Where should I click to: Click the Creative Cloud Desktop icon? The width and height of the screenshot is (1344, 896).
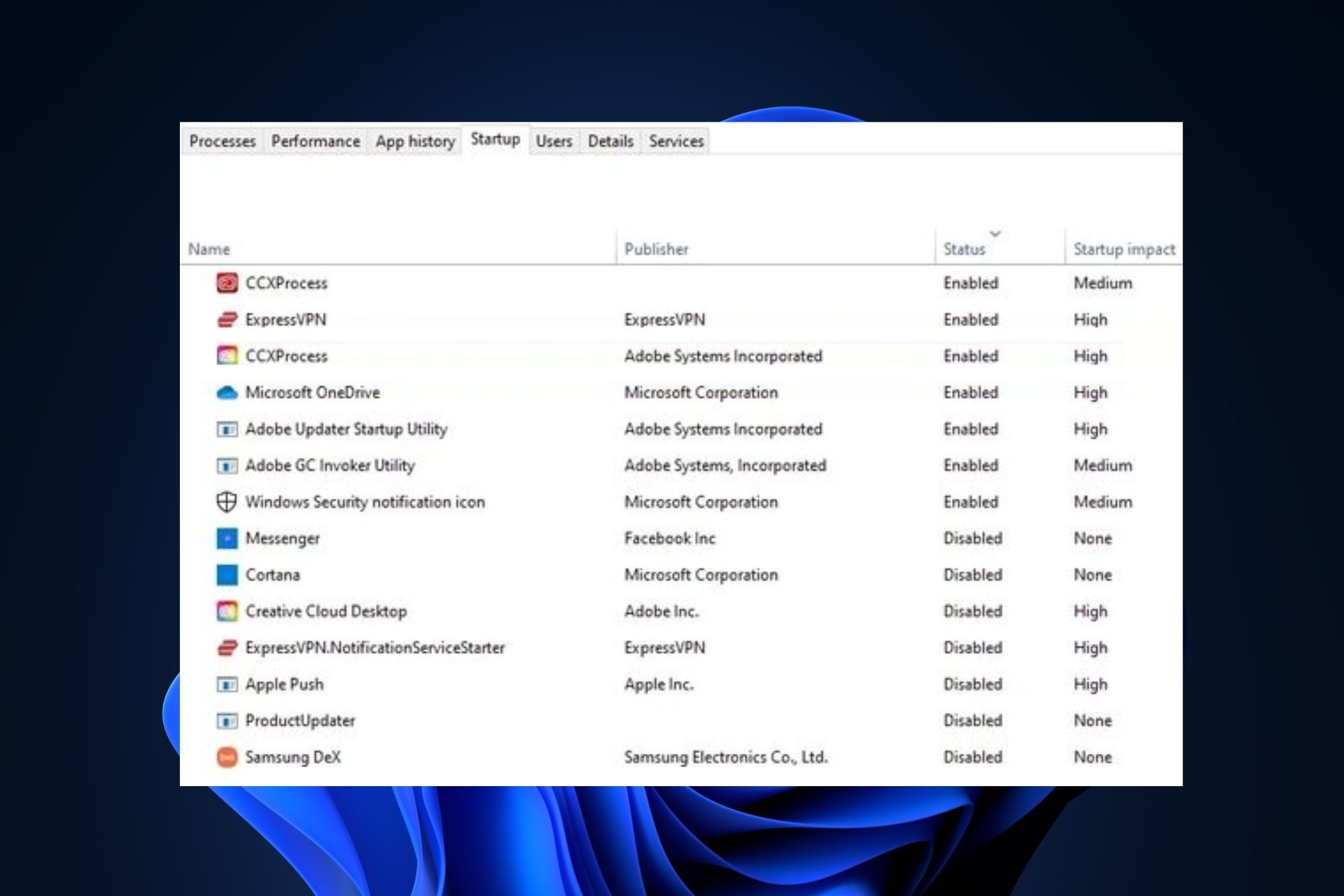click(x=227, y=611)
